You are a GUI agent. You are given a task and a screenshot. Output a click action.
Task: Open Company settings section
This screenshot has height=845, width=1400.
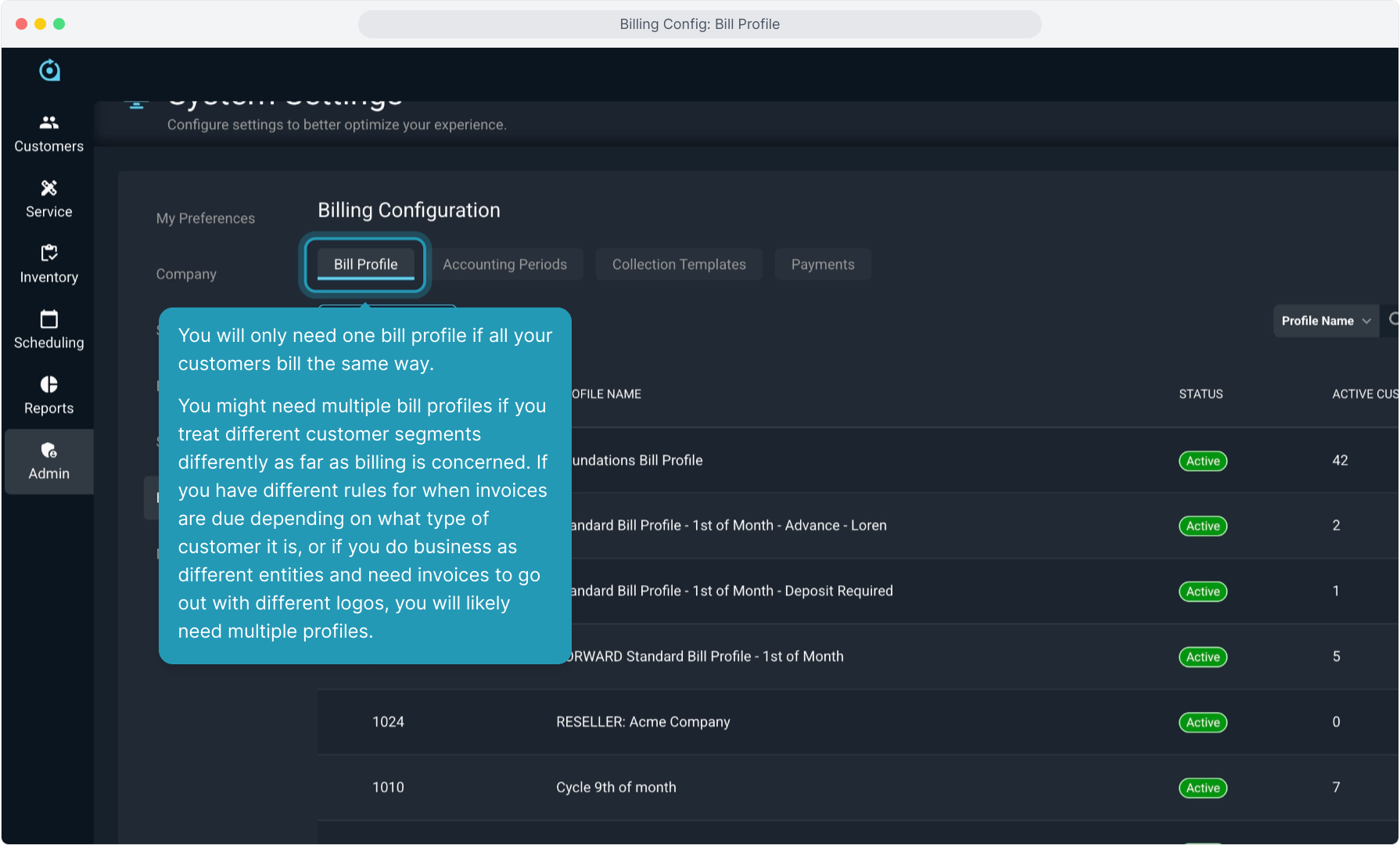pos(186,274)
